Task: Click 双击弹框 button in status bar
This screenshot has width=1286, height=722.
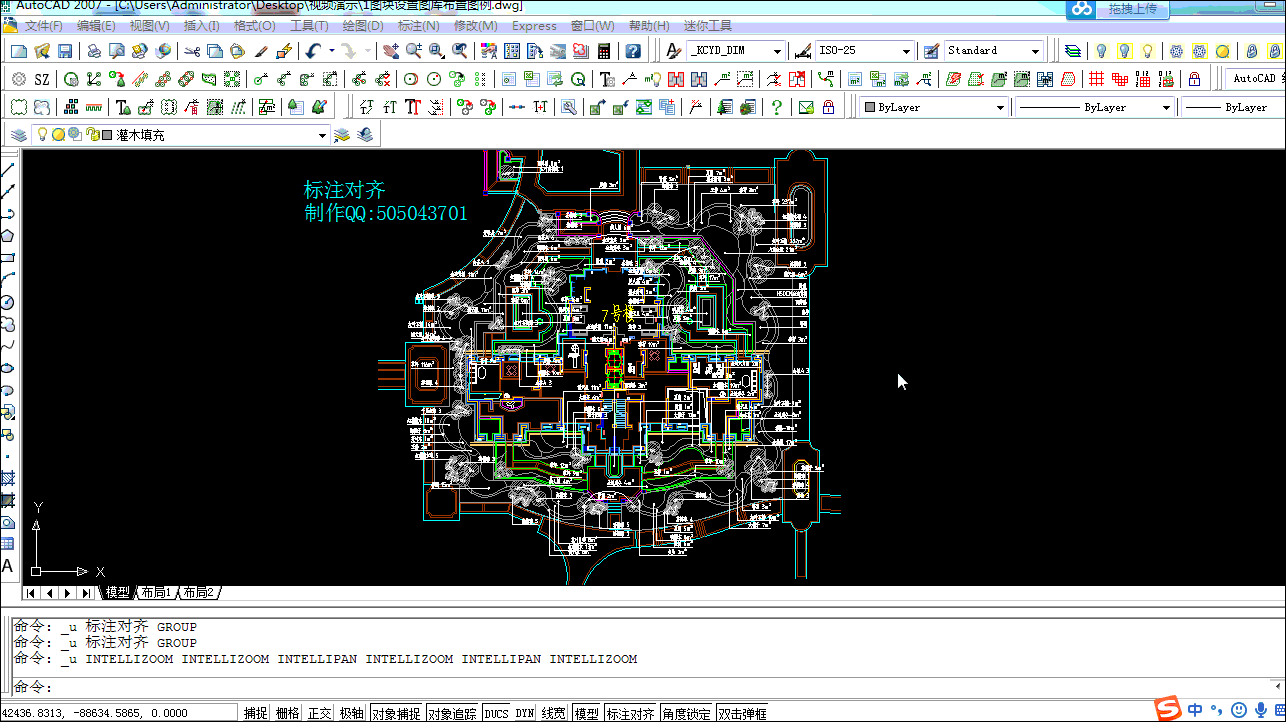Action: [x=743, y=713]
